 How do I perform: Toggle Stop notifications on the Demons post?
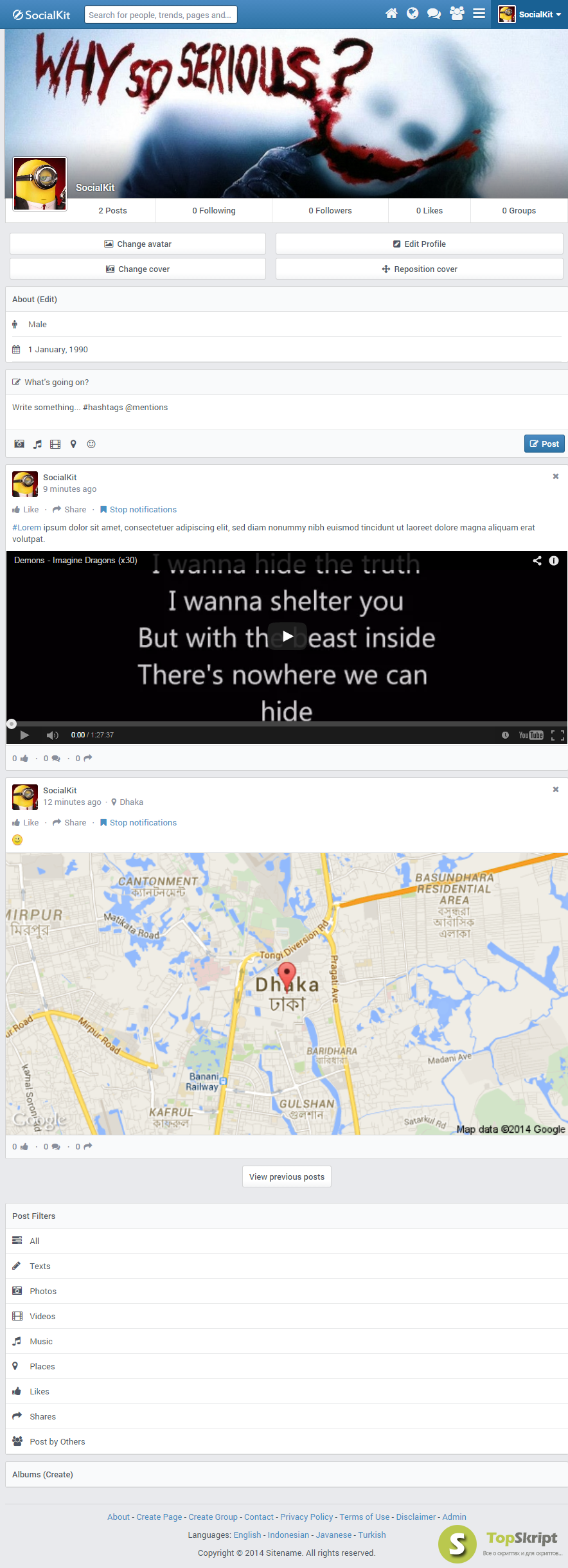pyautogui.click(x=138, y=510)
